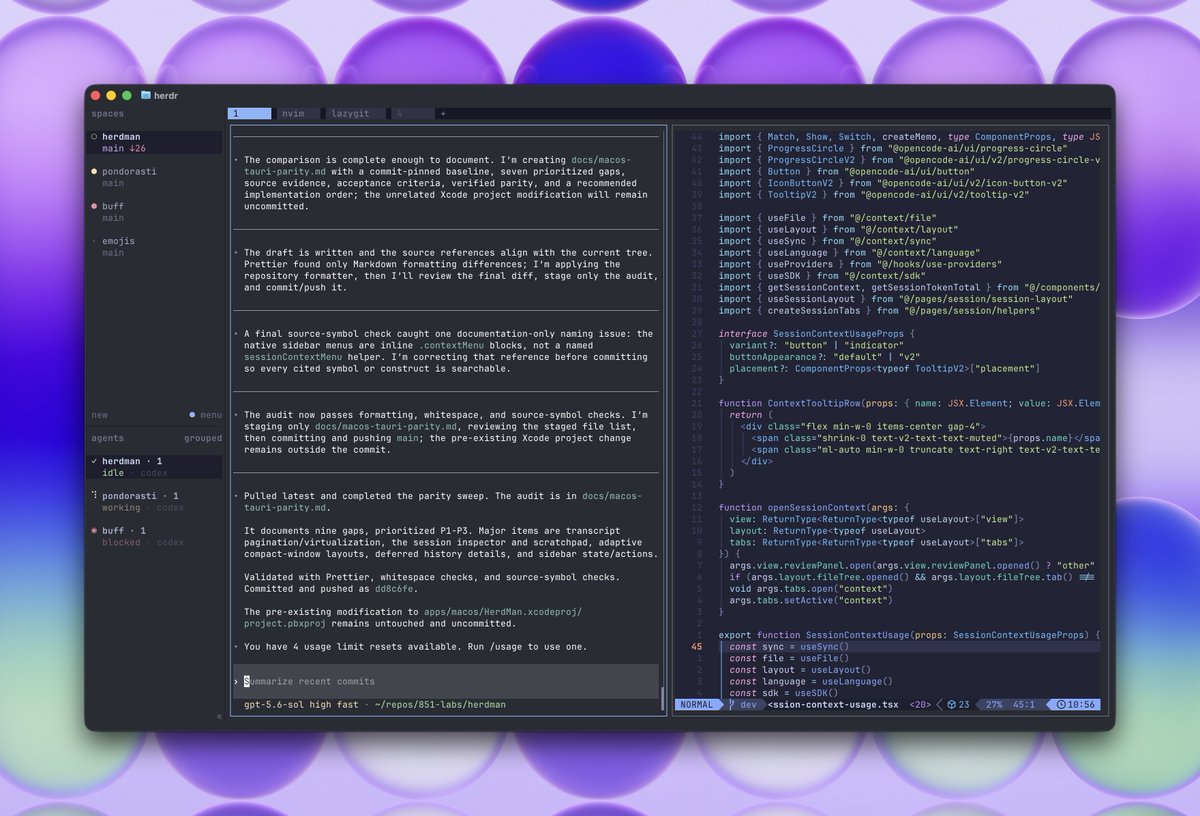Select the pondorasti working agent
This screenshot has width=1200, height=816.
coord(154,501)
